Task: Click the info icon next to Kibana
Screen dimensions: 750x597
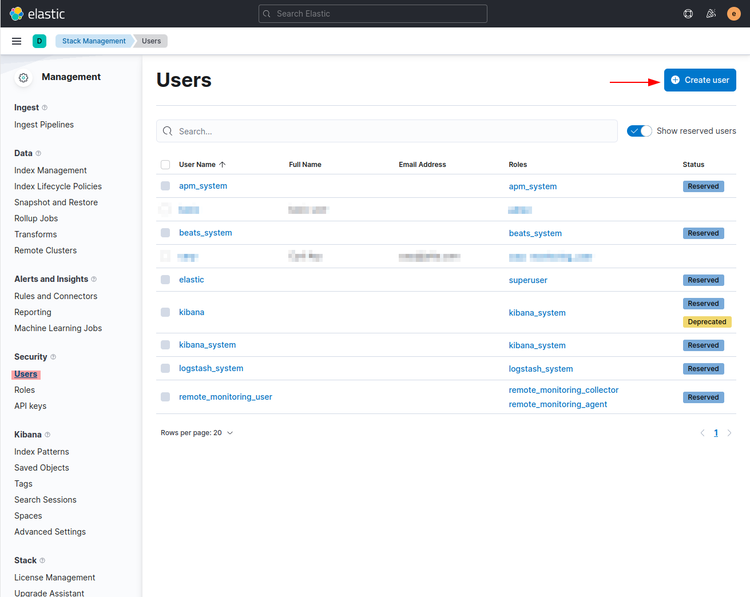Action: click(47, 435)
